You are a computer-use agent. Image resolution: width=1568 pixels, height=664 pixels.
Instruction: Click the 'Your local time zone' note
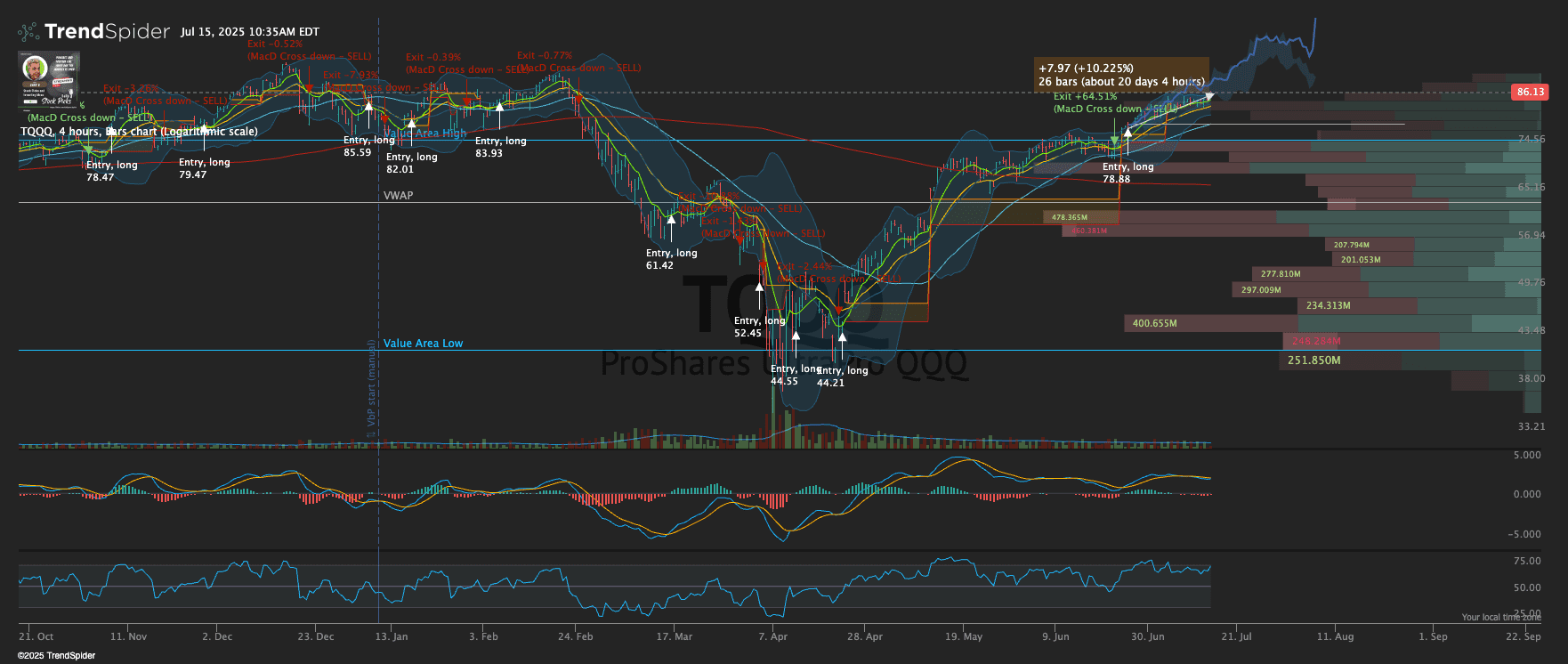[1501, 617]
